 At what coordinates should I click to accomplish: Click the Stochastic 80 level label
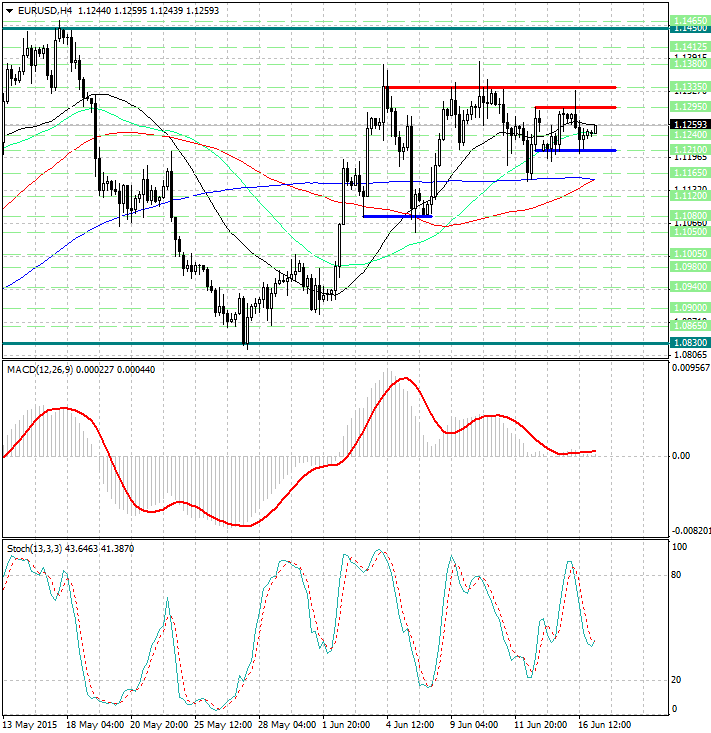[677, 575]
